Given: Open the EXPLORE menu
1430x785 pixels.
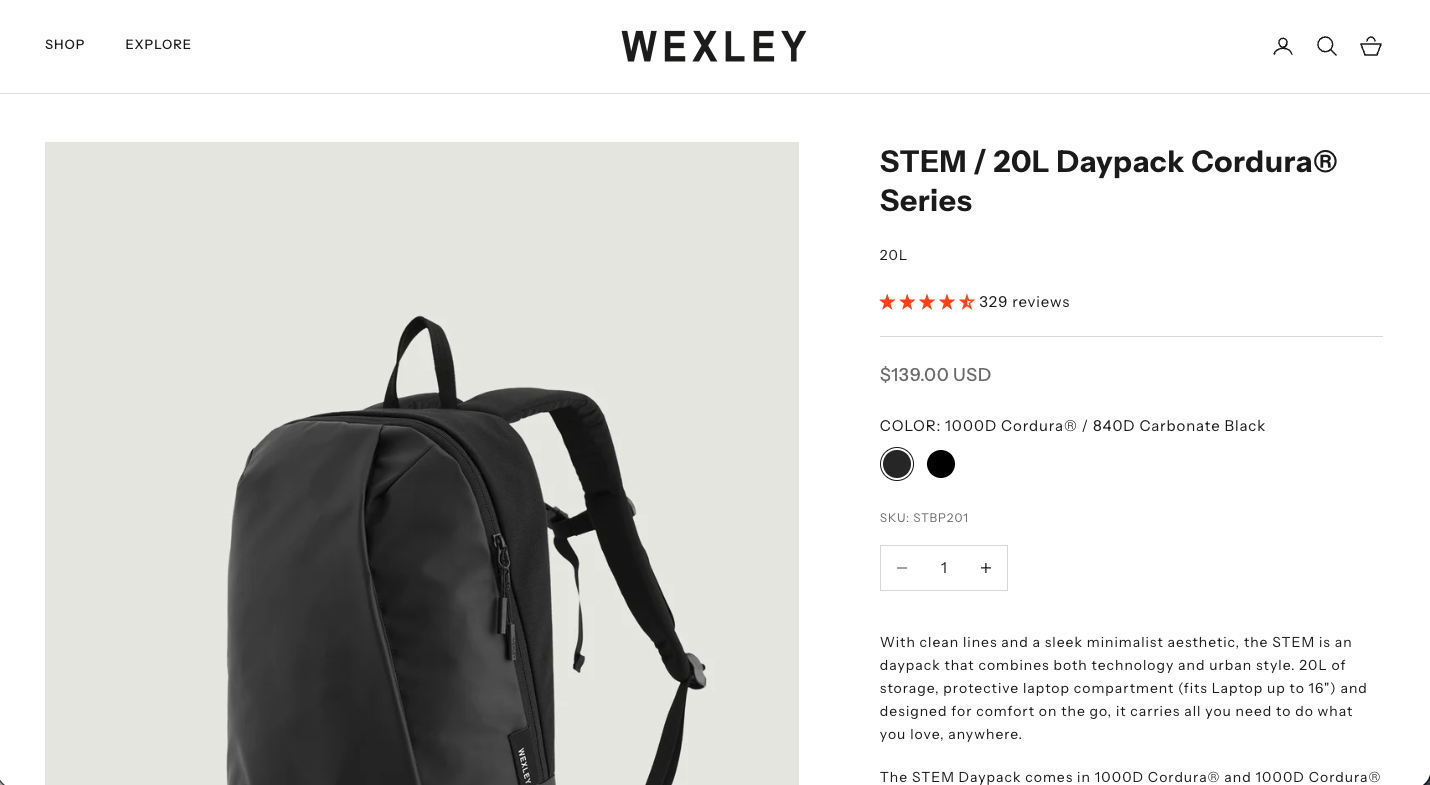Looking at the screenshot, I should [158, 45].
